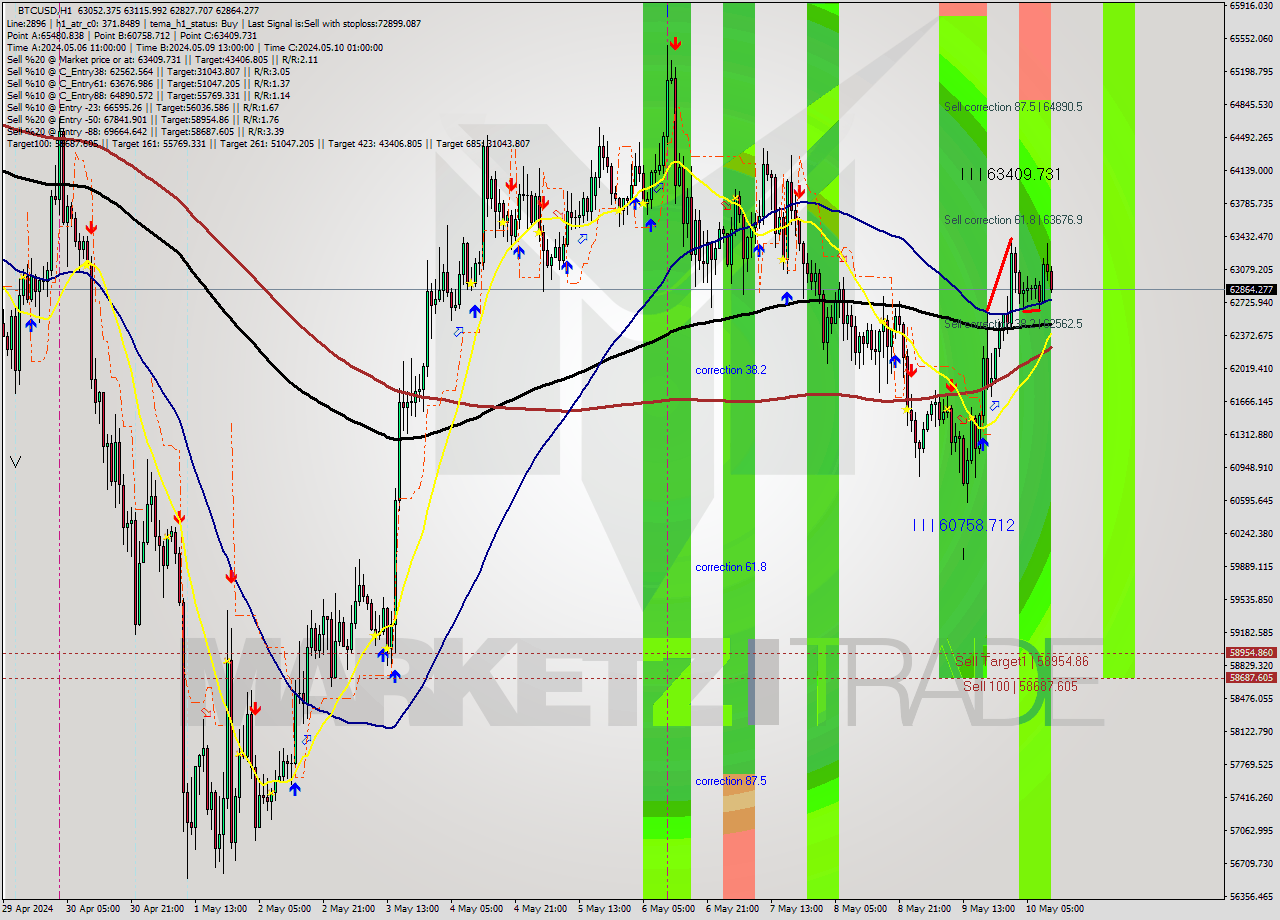The image size is (1280, 920).
Task: Click the '4 May 21:00' time axis label
Action: 541,909
